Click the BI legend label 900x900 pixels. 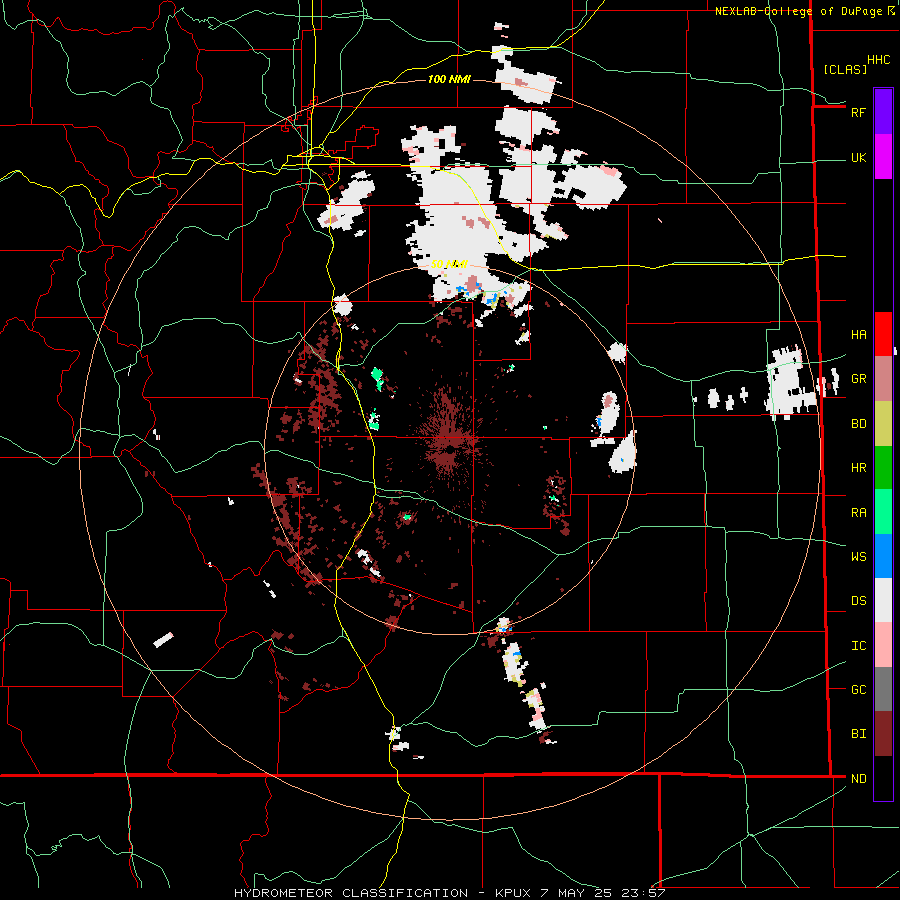pyautogui.click(x=858, y=734)
